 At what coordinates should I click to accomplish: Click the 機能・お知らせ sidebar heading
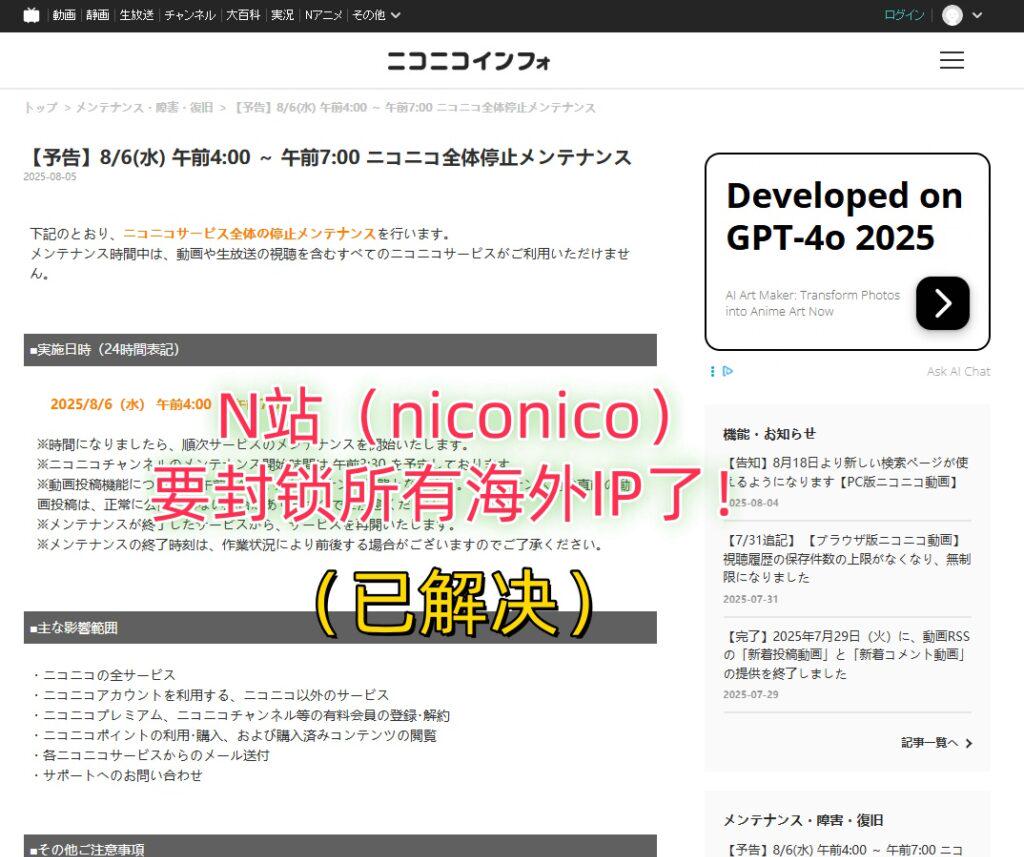click(769, 434)
